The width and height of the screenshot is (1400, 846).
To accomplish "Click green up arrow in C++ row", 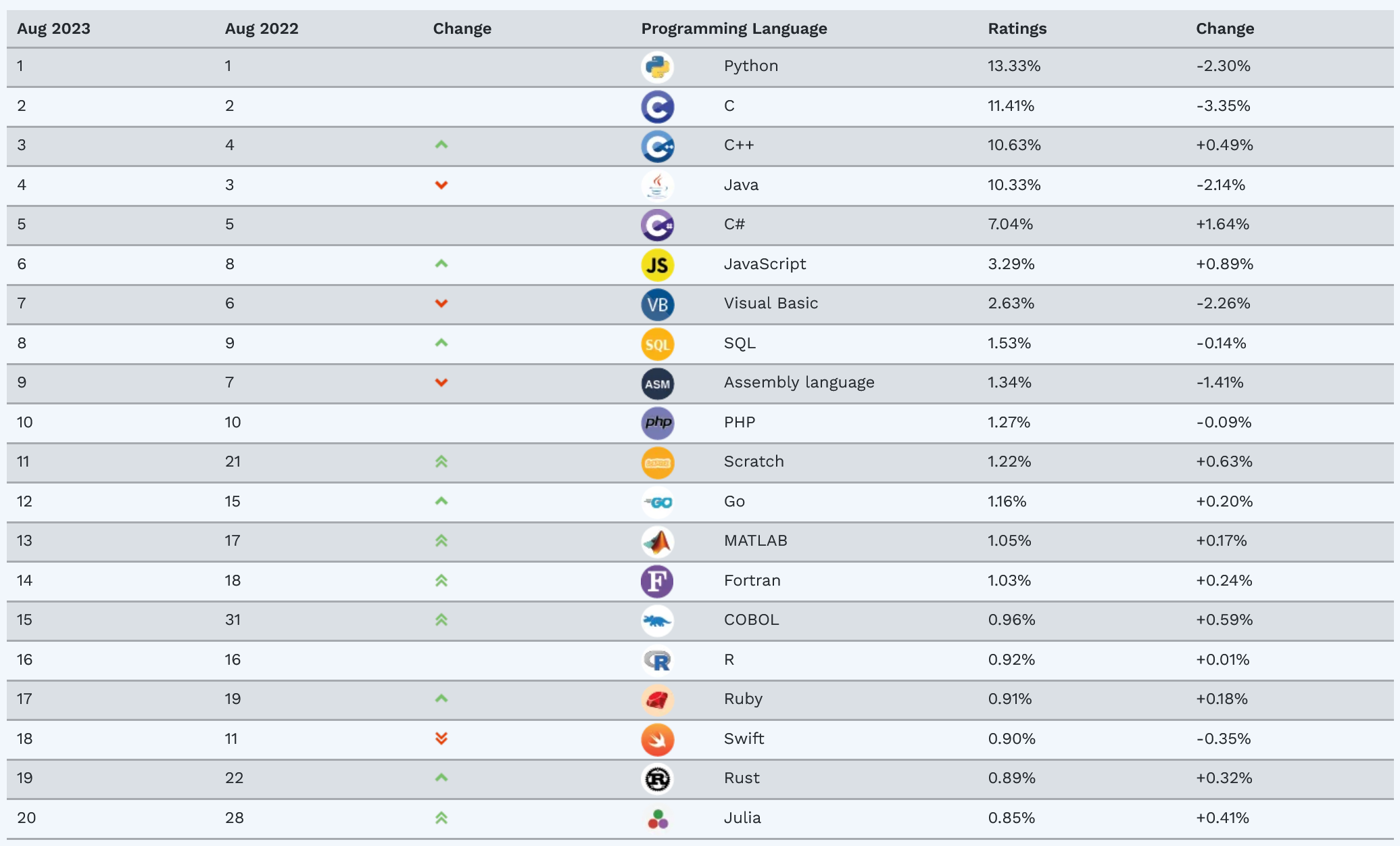I will (441, 145).
